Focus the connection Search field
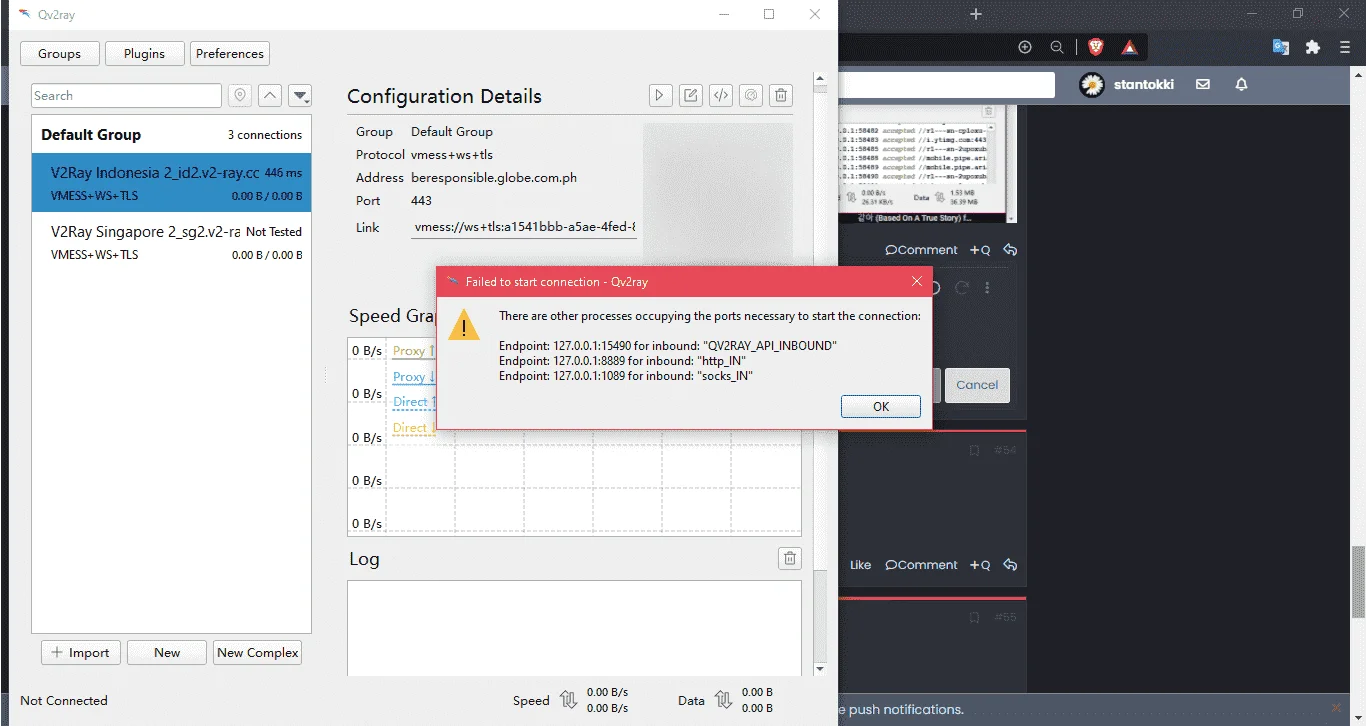1366x726 pixels. [127, 95]
